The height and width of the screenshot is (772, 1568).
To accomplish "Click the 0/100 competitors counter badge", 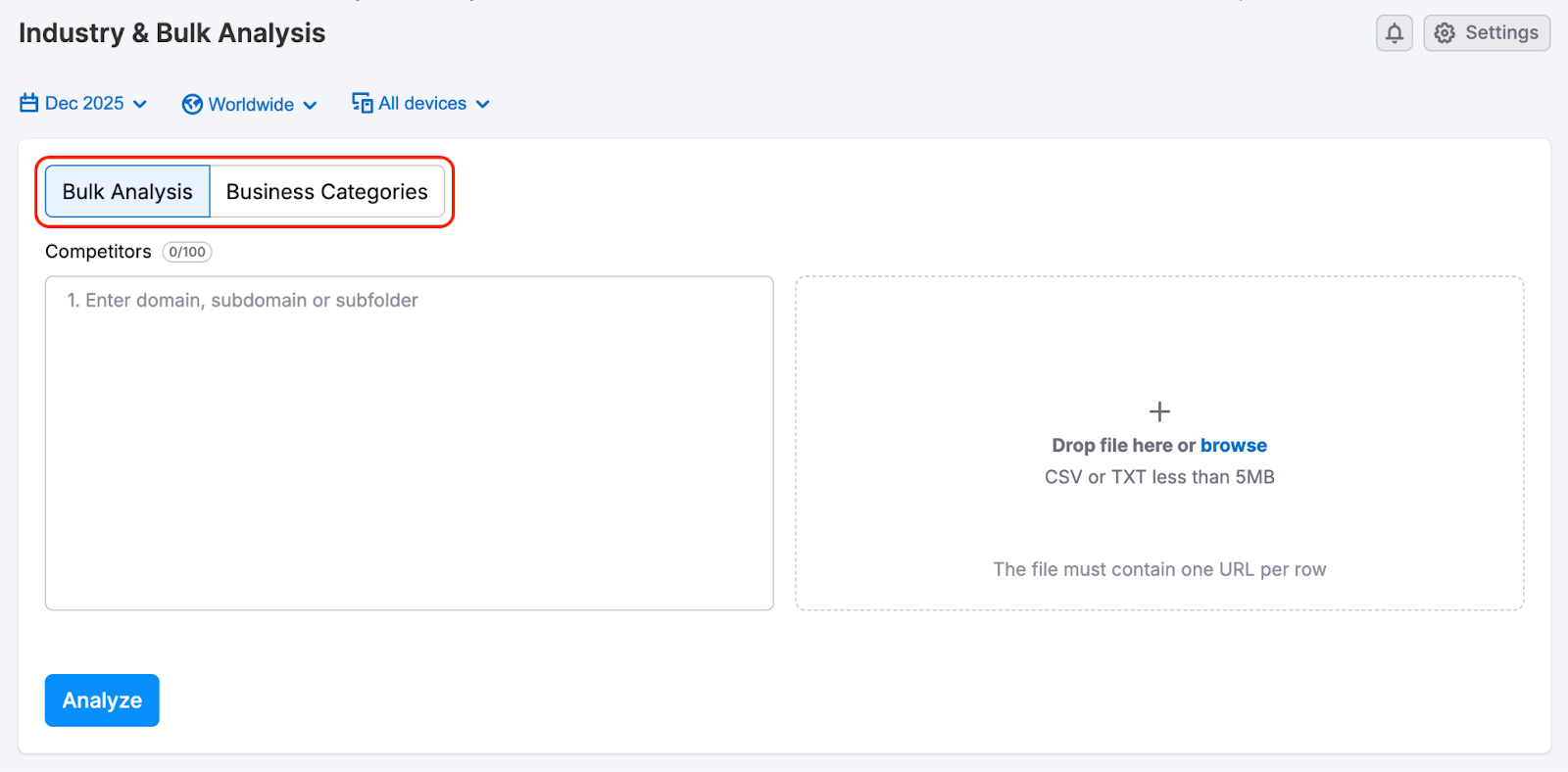I will pyautogui.click(x=186, y=252).
